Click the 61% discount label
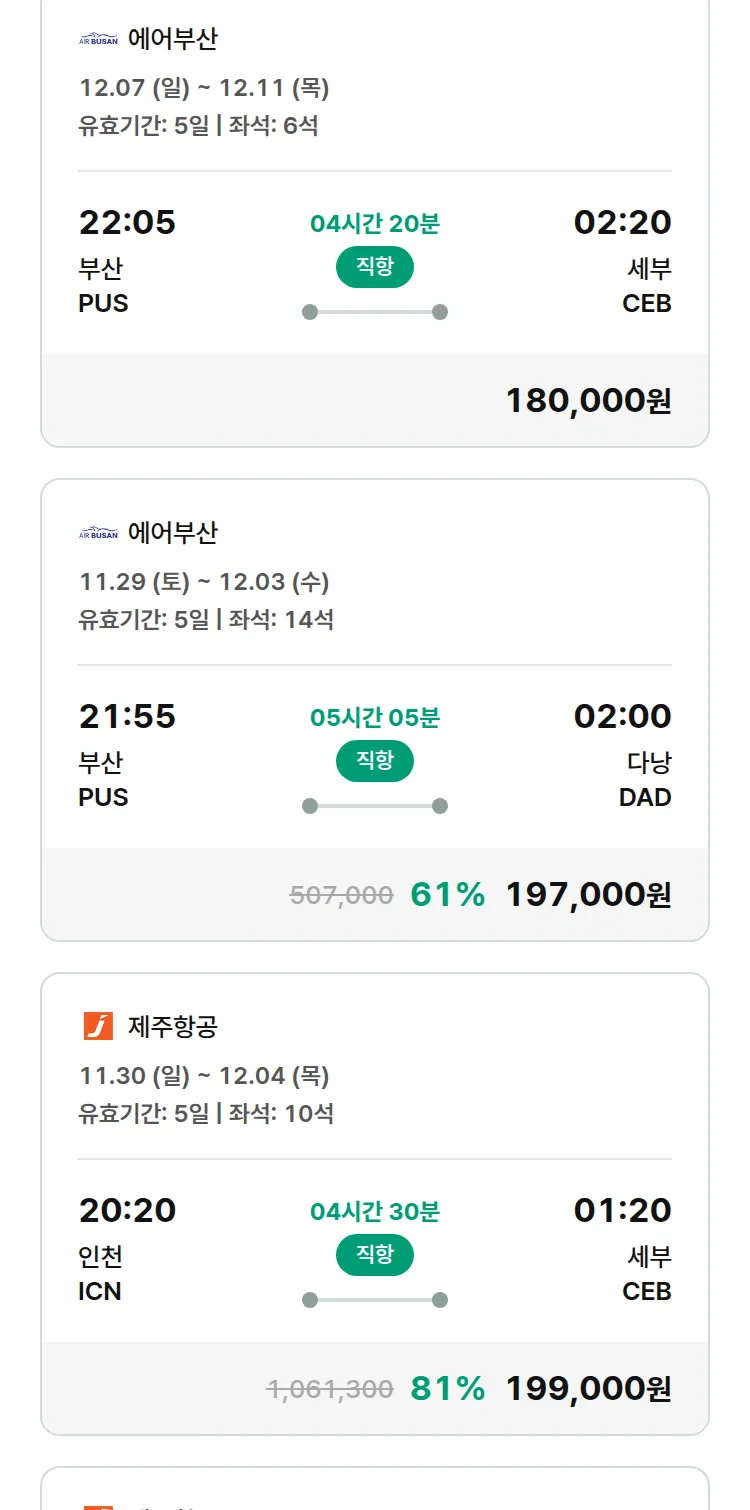 448,895
